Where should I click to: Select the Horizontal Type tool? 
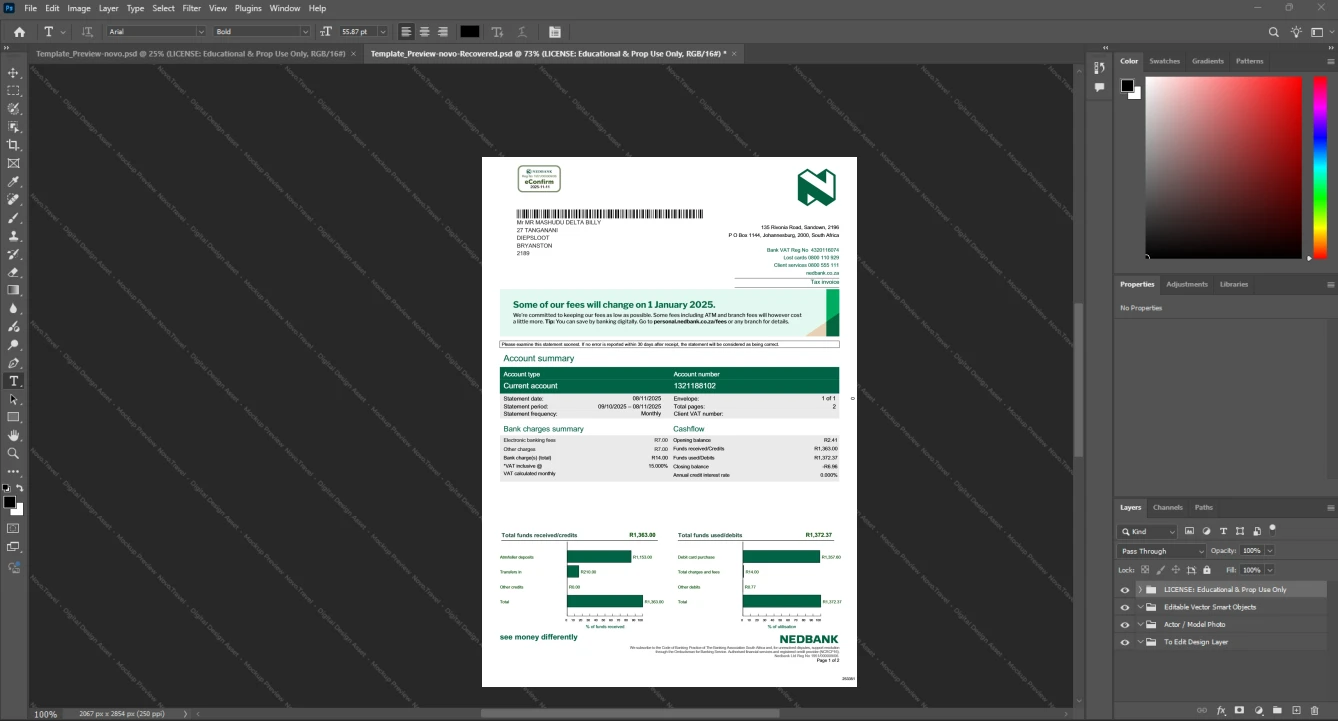point(14,381)
